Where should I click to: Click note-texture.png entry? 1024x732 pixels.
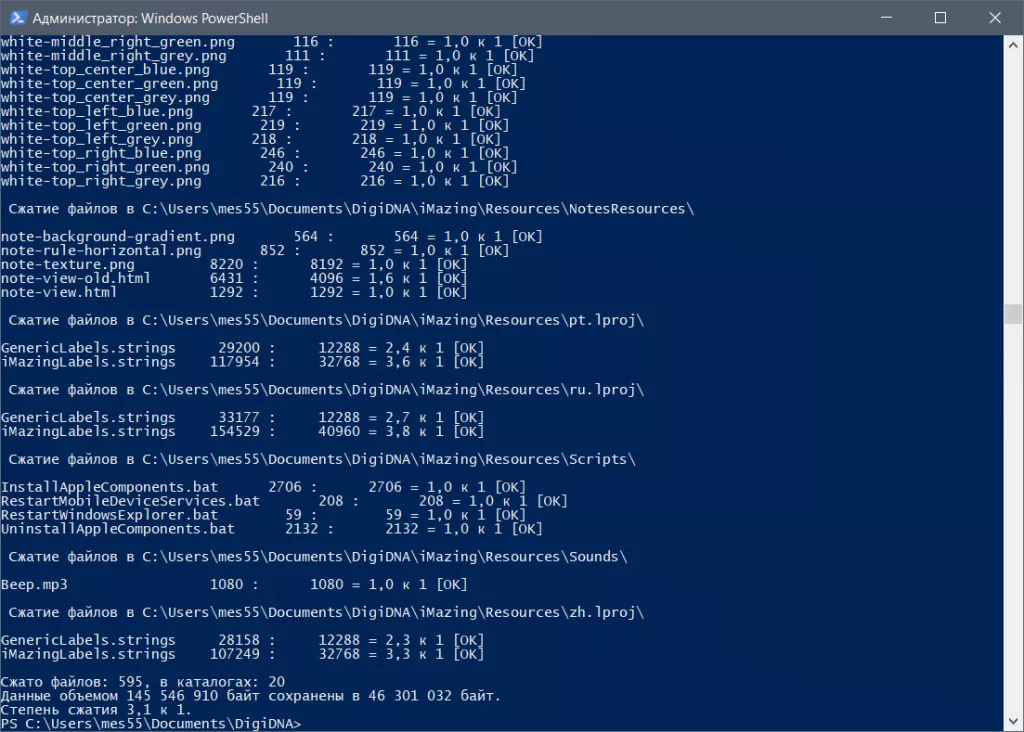coord(234,264)
